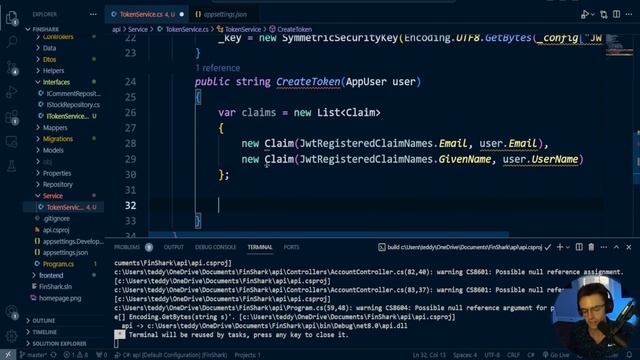Collapse the Interfaces folder
640x360 pixels.
56,82
